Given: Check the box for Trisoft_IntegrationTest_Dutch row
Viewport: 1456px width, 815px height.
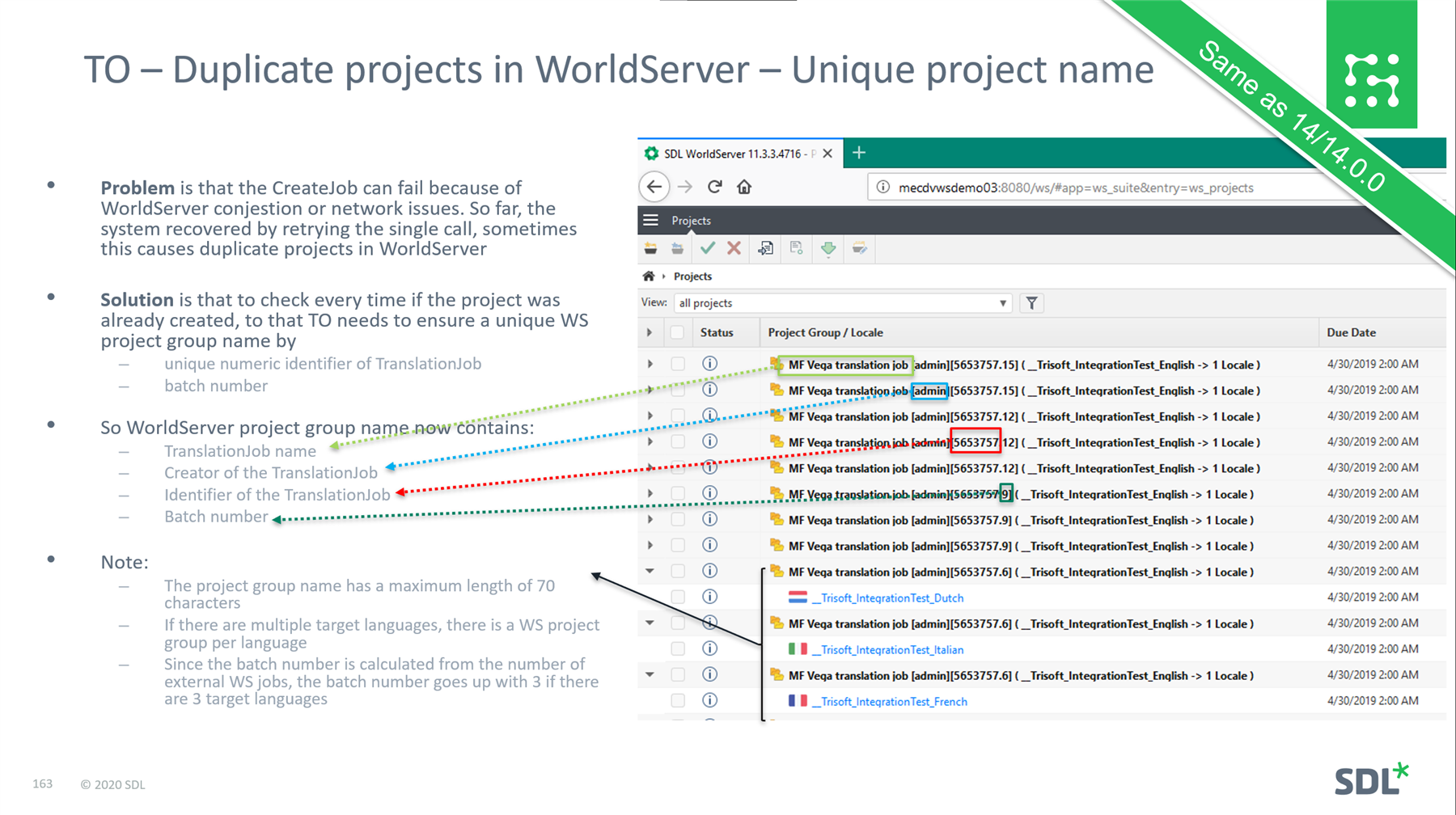Looking at the screenshot, I should [x=678, y=597].
